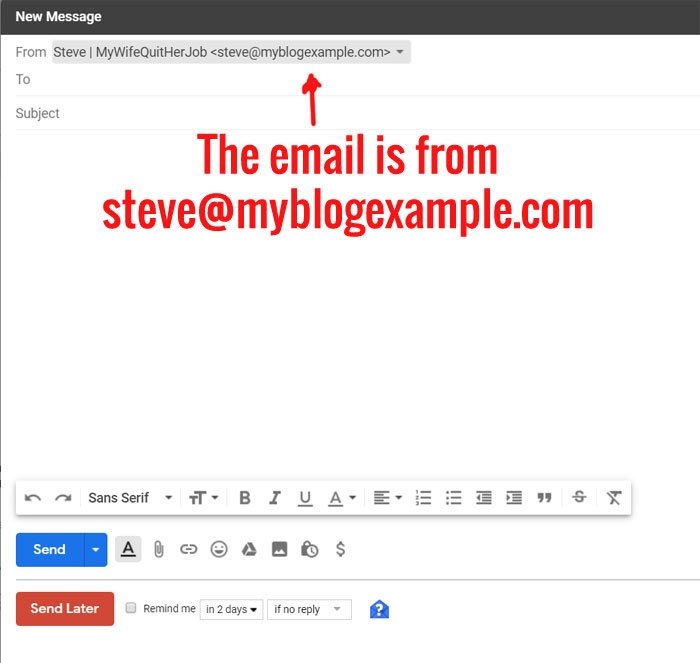Open the 'in 2 days' dropdown
The image size is (700, 663).
pyautogui.click(x=231, y=609)
